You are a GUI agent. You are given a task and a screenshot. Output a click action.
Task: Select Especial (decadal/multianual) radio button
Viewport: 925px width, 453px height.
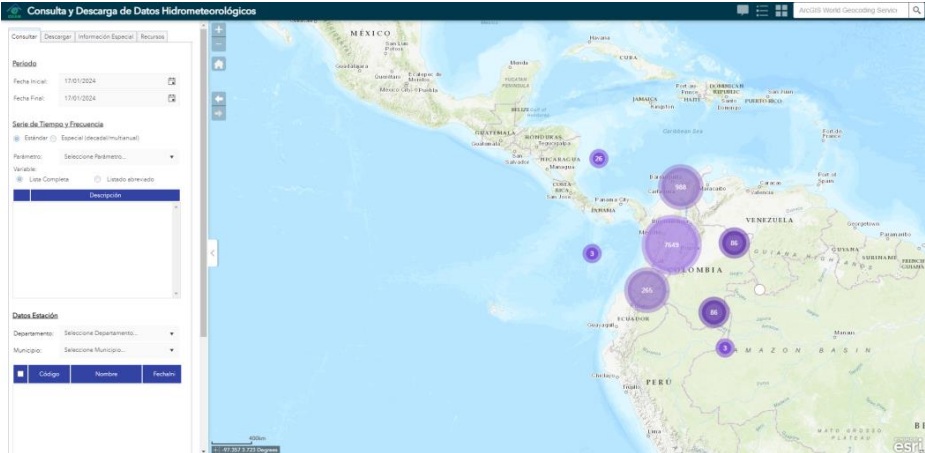tap(53, 138)
